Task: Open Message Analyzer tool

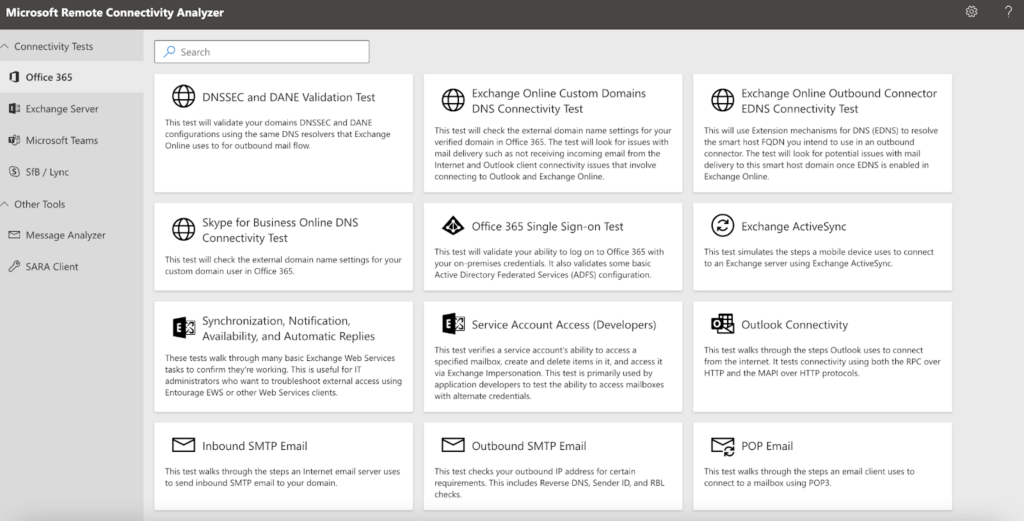Action: click(x=72, y=235)
